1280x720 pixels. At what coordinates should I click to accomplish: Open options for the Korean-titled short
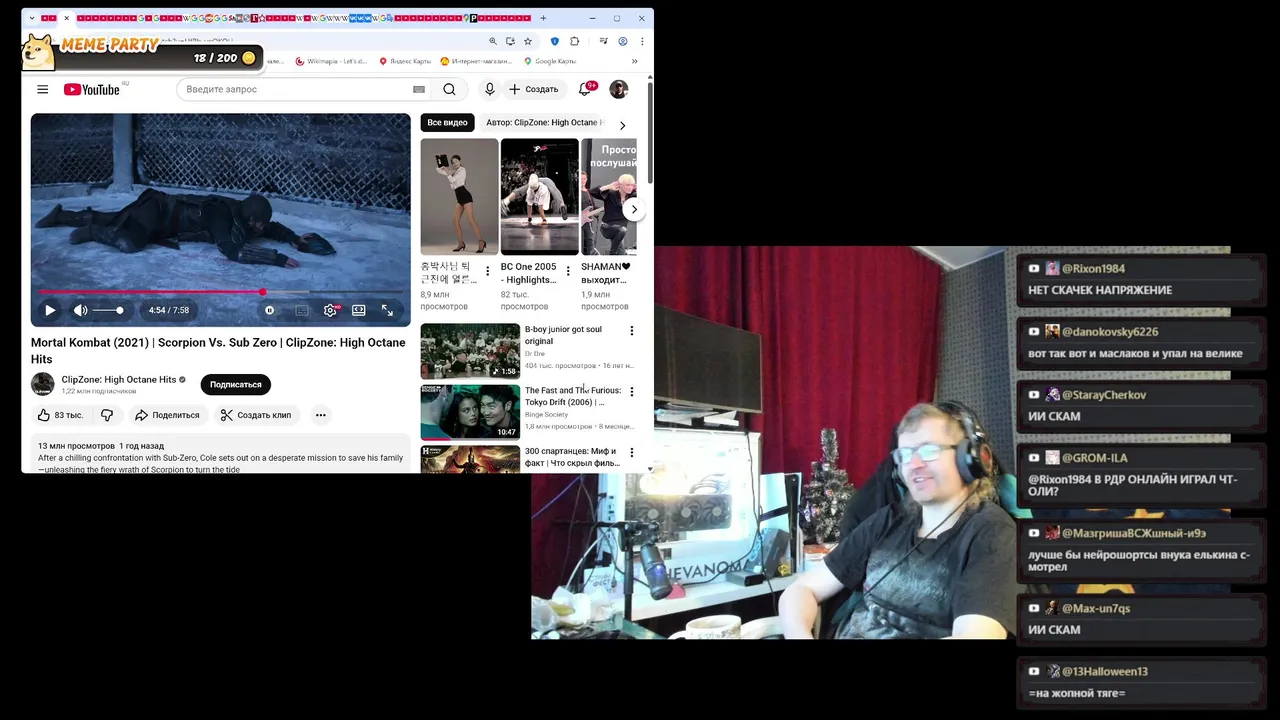(488, 271)
